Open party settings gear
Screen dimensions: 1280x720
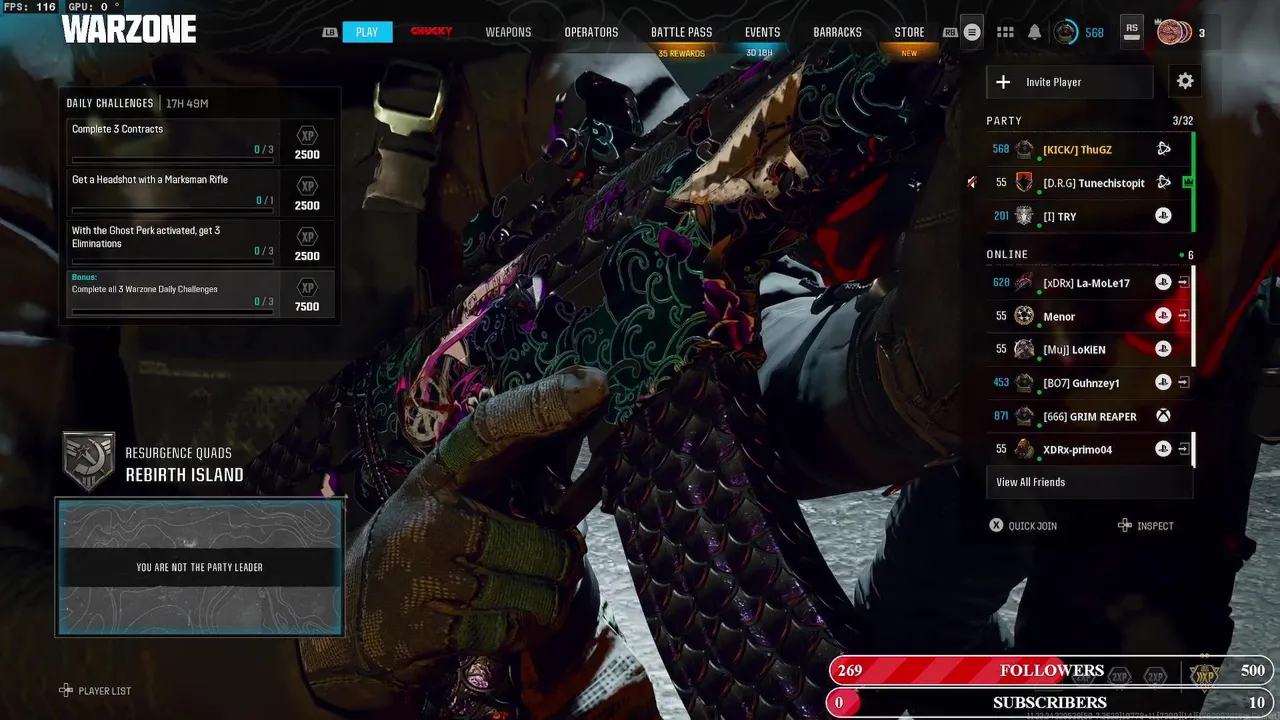coord(1185,82)
